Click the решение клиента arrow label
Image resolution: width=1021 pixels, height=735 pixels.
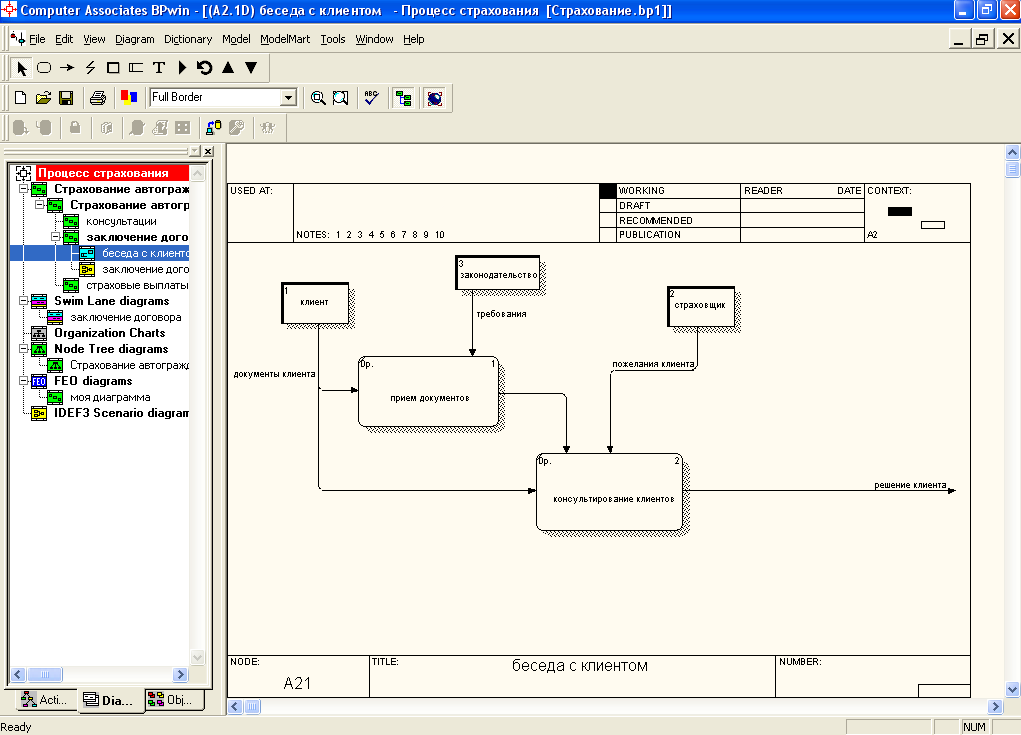pyautogui.click(x=910, y=485)
